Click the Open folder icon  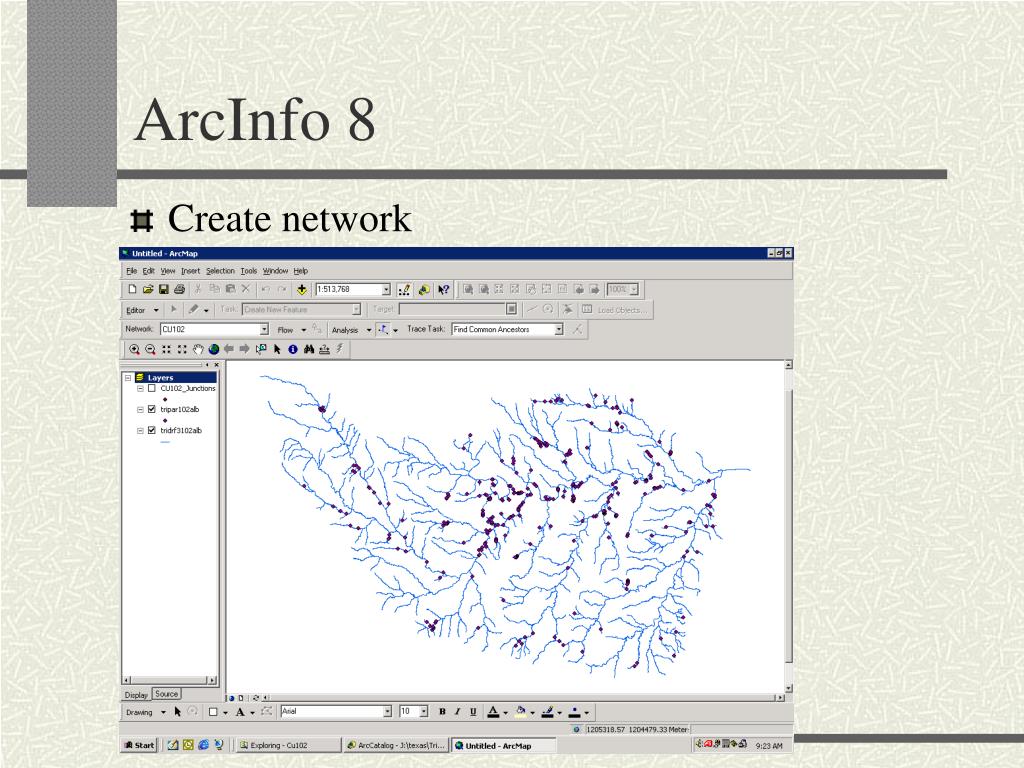point(148,289)
